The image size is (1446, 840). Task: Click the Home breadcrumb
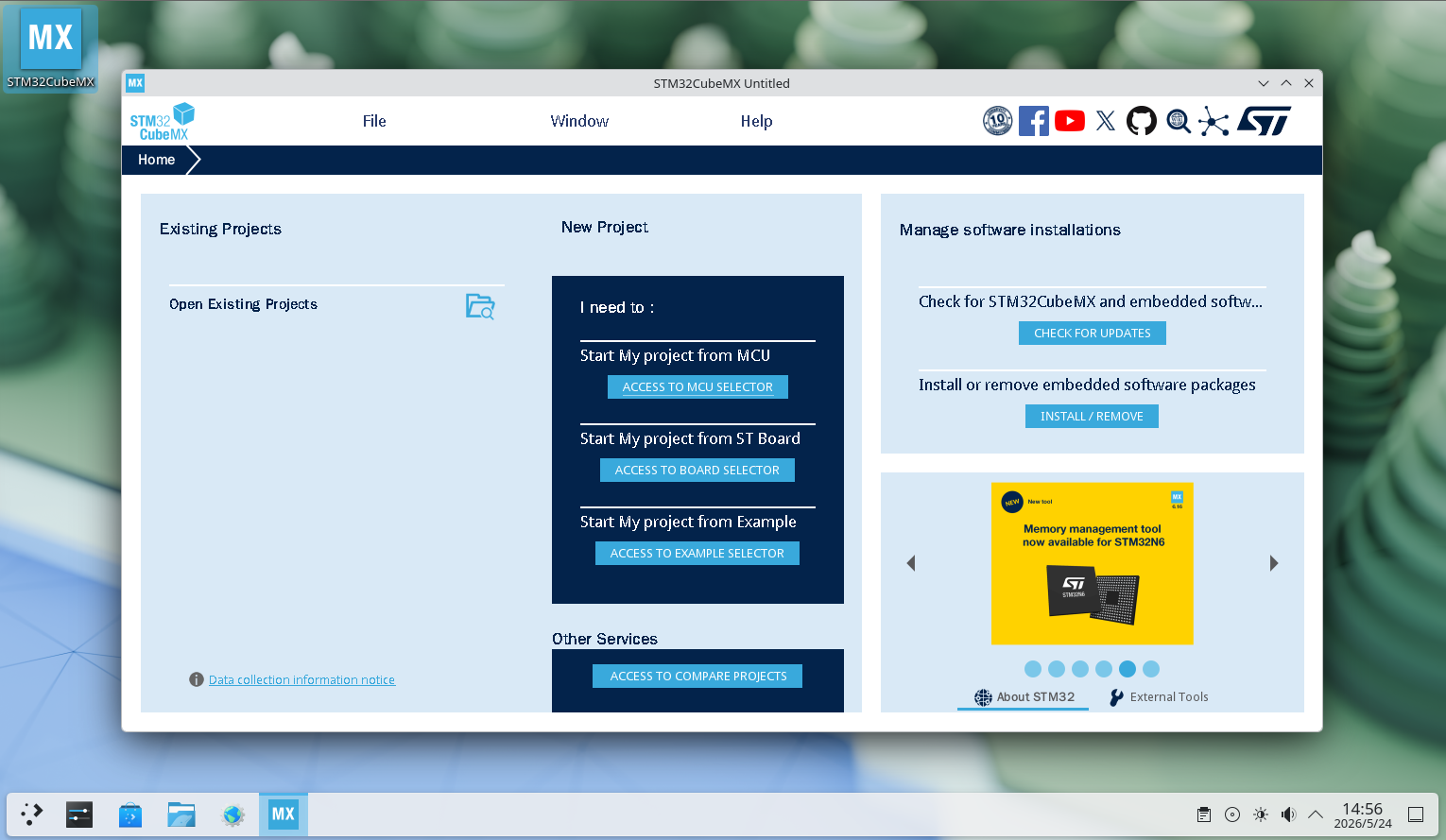coord(157,160)
